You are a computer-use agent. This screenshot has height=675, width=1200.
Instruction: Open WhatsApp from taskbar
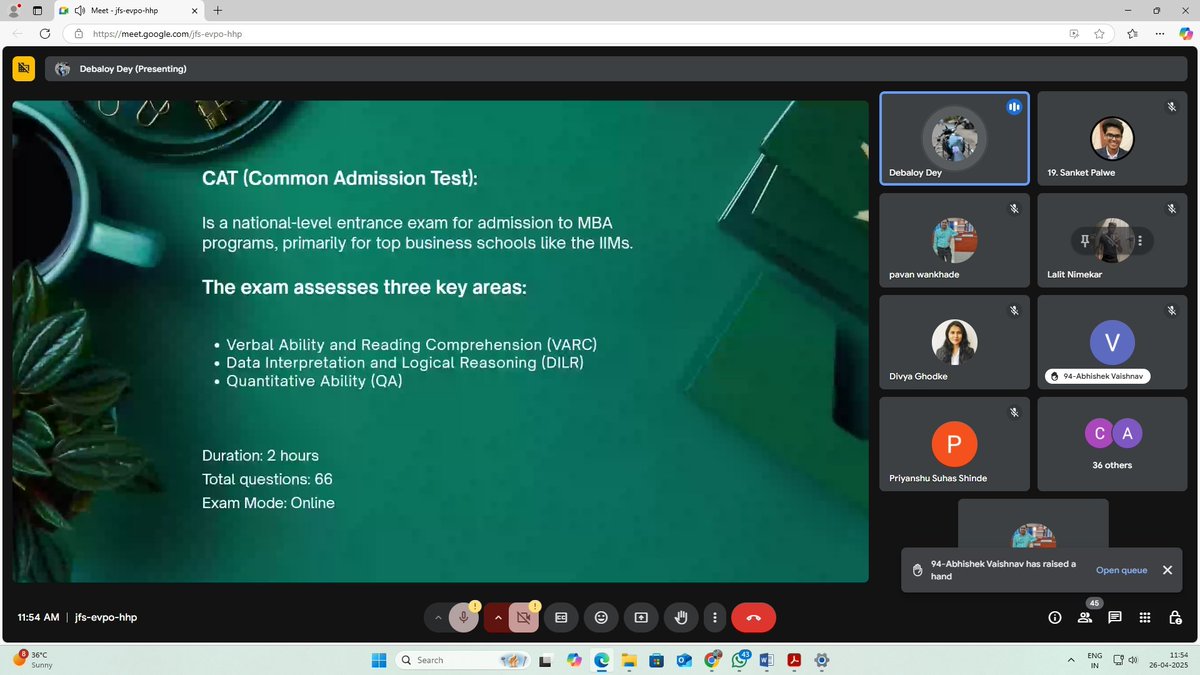[x=740, y=660]
